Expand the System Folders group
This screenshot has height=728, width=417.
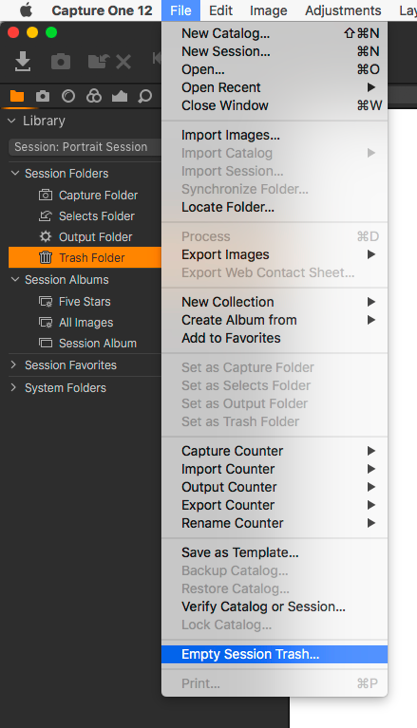click(13, 388)
